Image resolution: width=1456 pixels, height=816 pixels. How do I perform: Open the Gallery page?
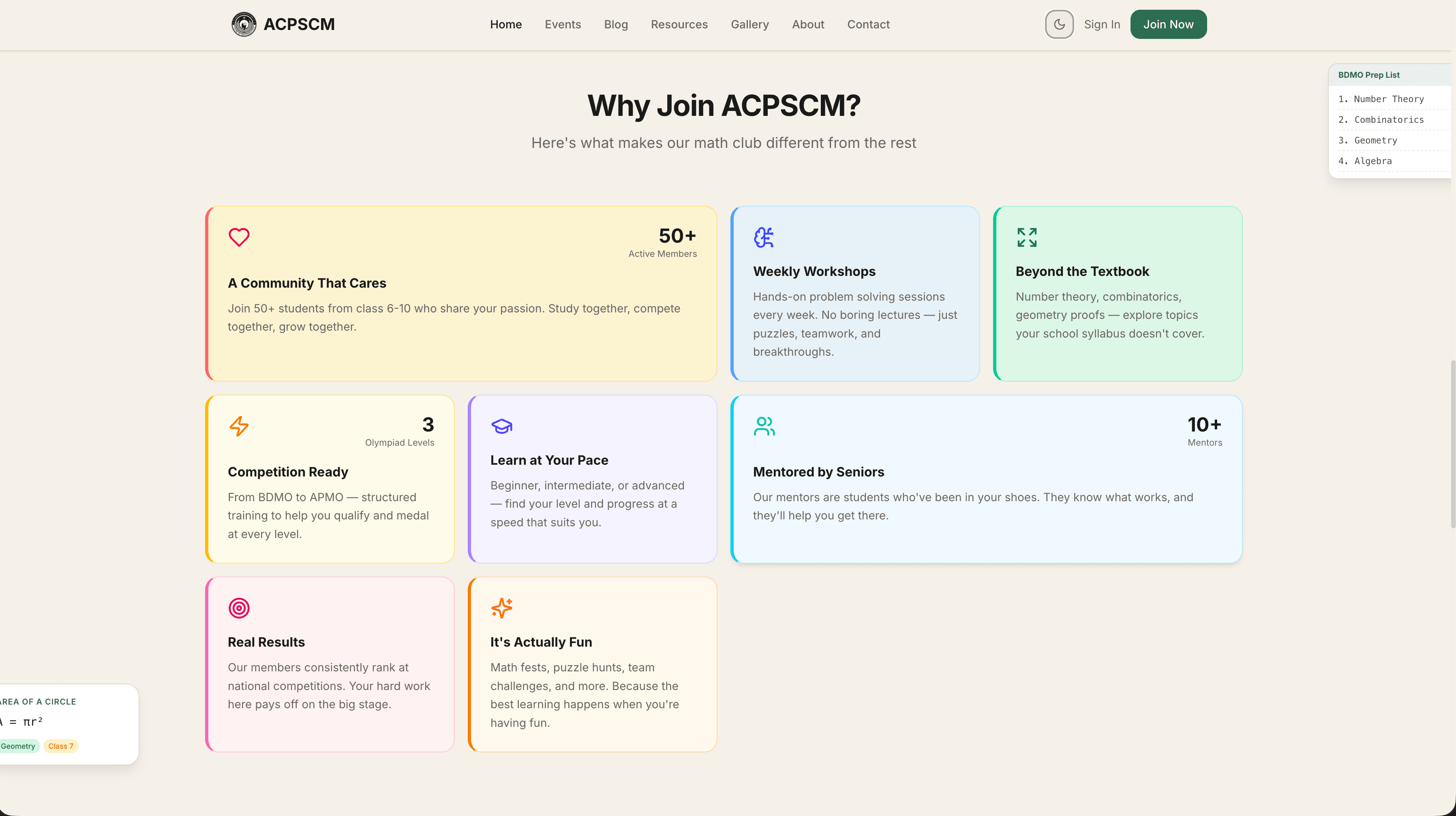pos(749,24)
